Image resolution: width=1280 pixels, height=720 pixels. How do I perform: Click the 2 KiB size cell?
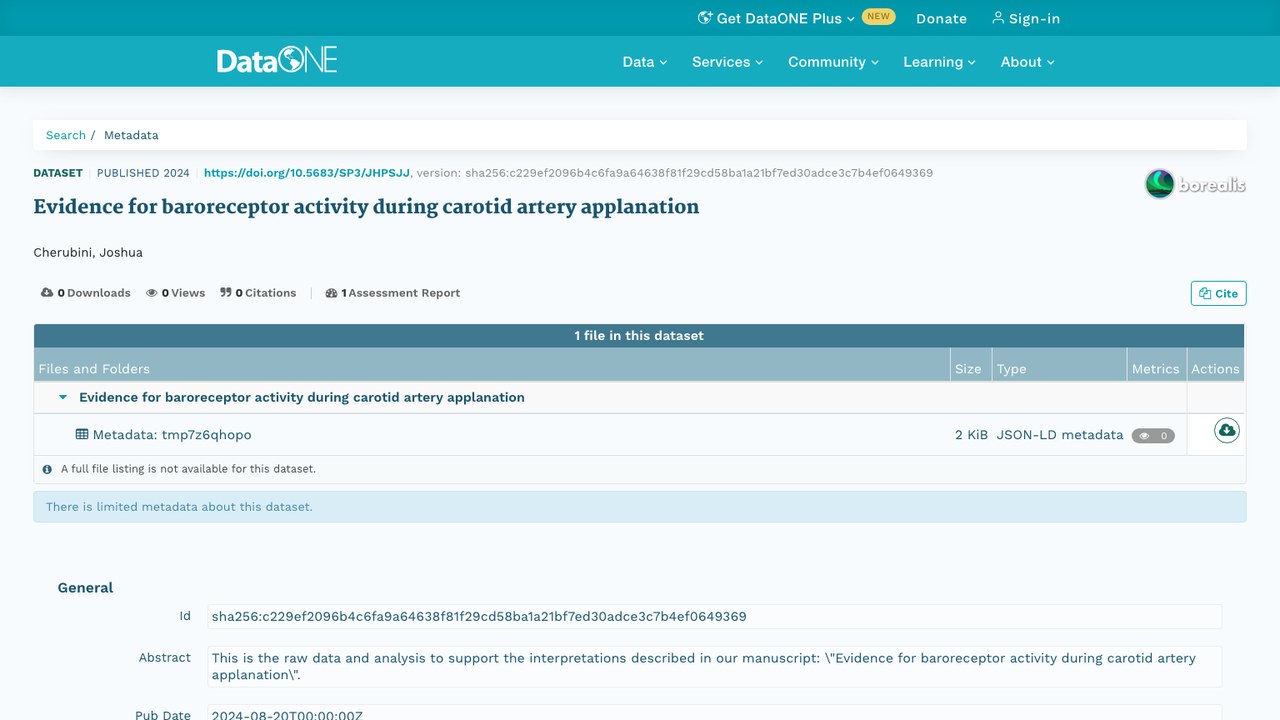pos(971,435)
